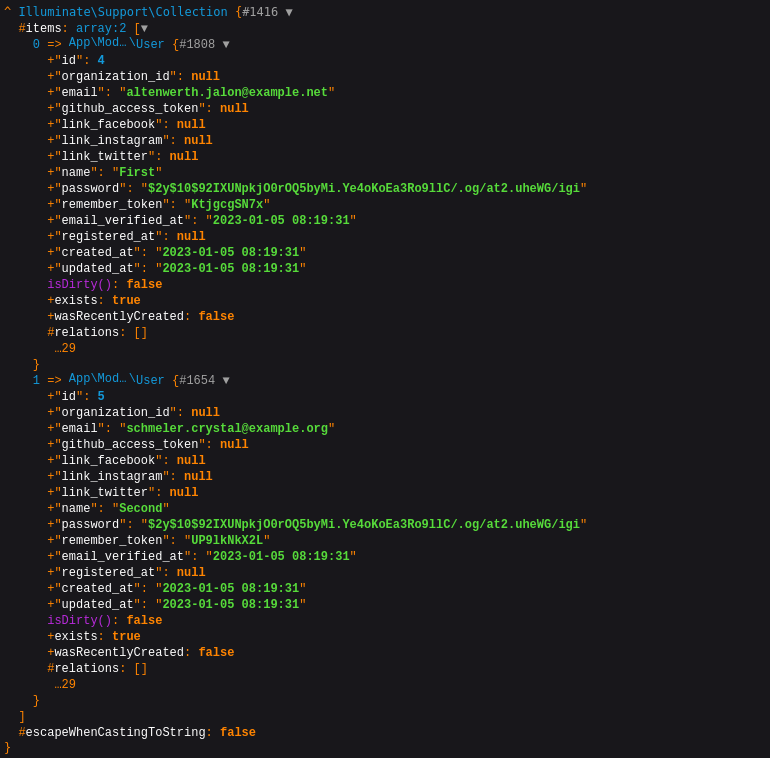The image size is (770, 758).
Task: Click the caret symbol before Illuminate\Support\Collection
Action: pos(7,12)
